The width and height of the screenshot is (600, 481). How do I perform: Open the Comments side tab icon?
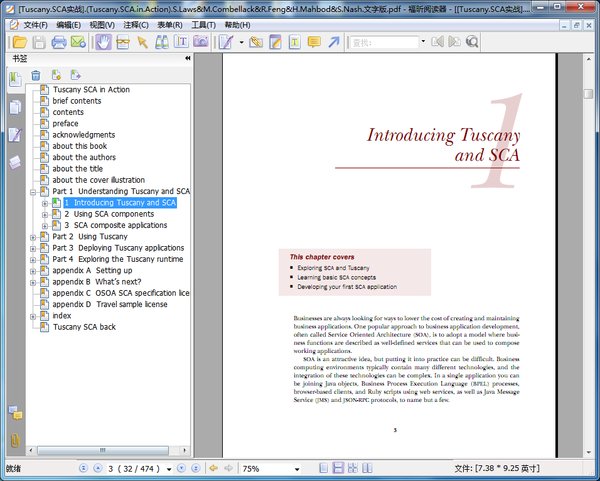(16, 413)
